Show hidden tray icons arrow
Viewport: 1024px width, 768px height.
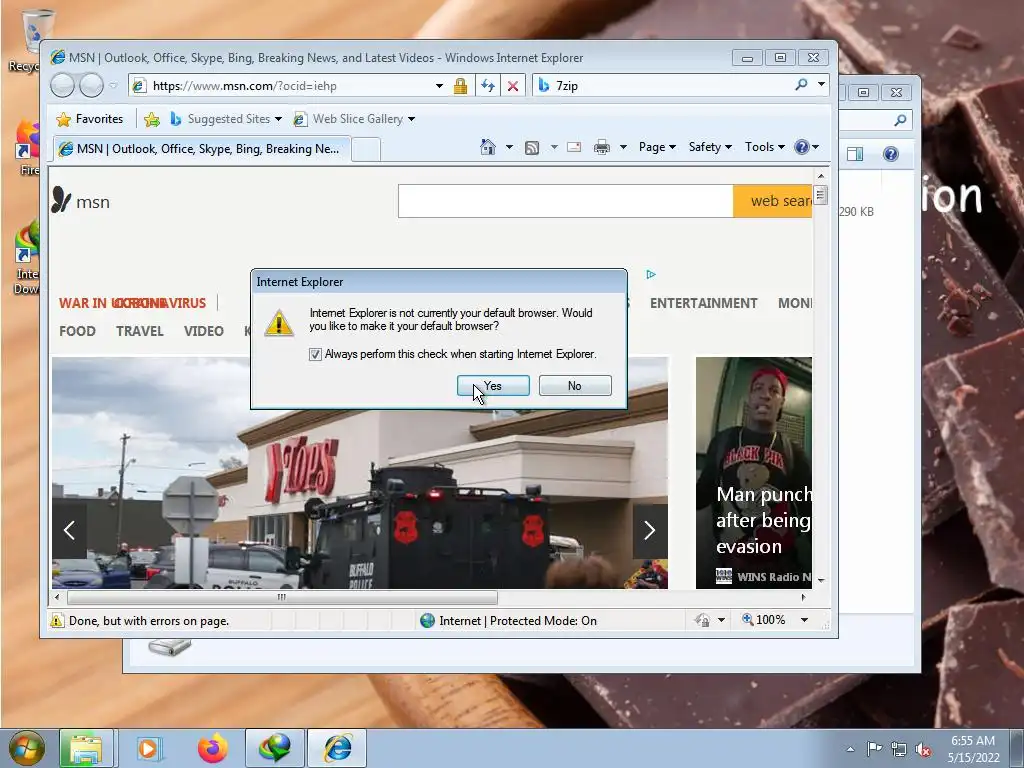pyautogui.click(x=850, y=749)
